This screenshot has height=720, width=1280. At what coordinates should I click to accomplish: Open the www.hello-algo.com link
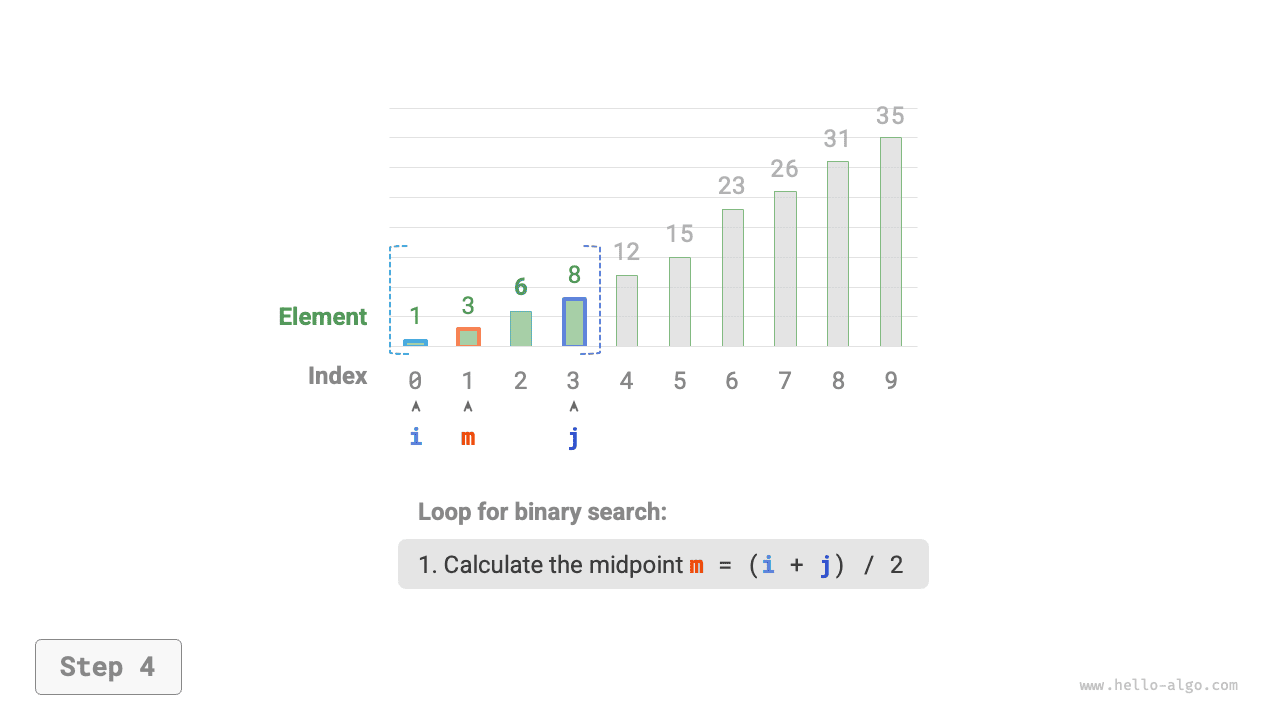tap(1158, 686)
